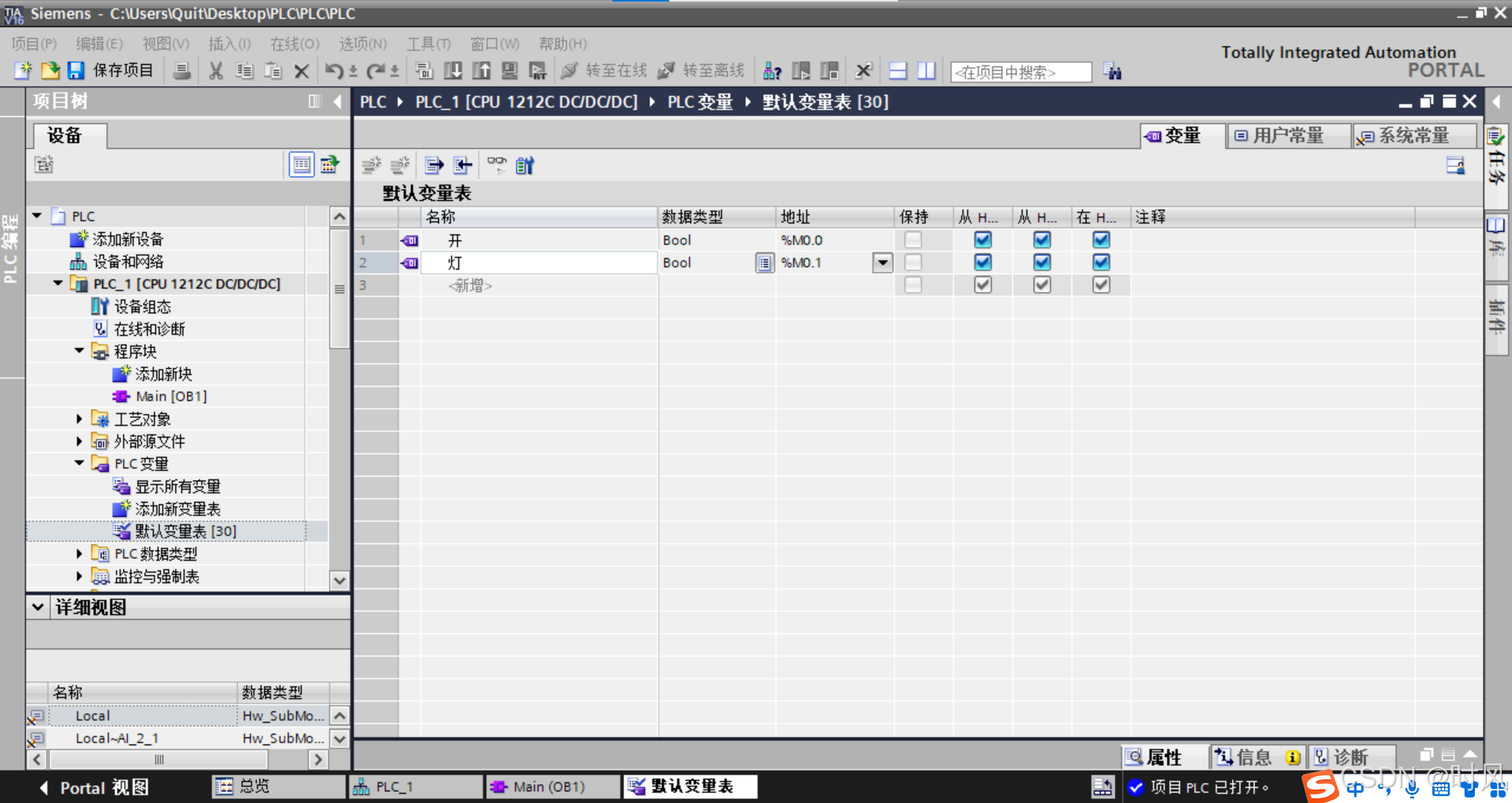The height and width of the screenshot is (803, 1512).
Task: Collapse PLC_1 [CPU 1212C DC/DC/DC] node
Action: tap(58, 283)
